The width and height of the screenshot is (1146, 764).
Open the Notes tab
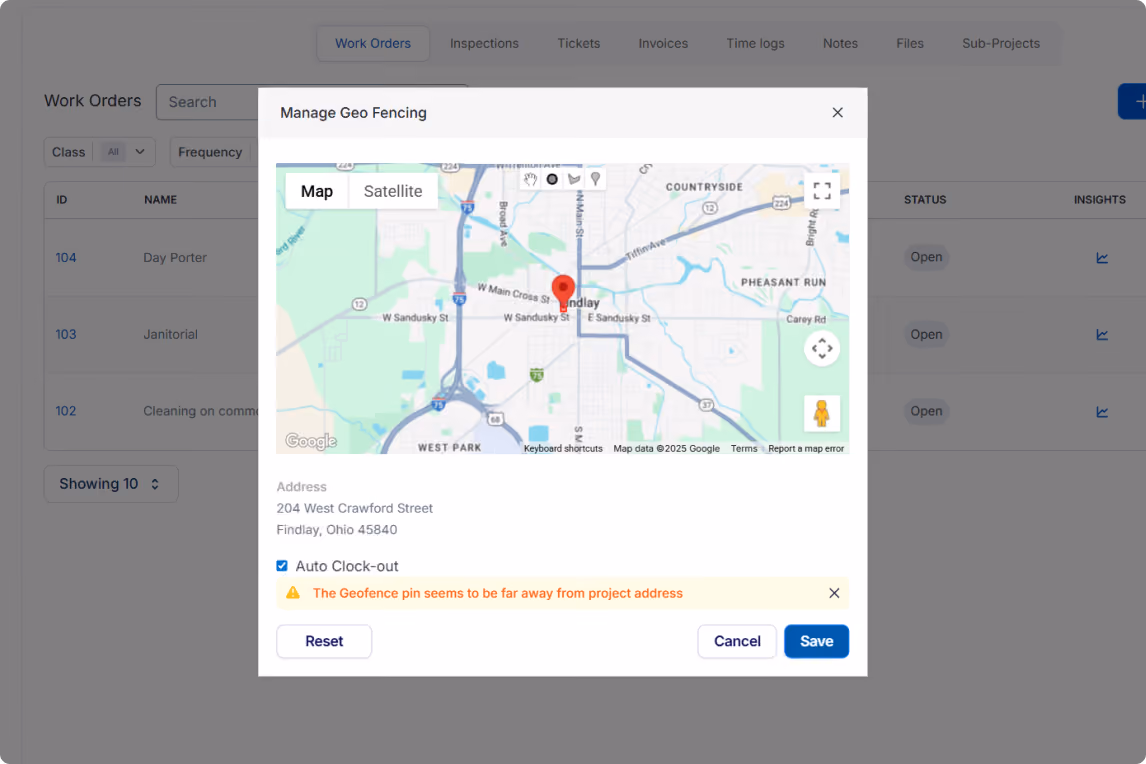[x=840, y=43]
